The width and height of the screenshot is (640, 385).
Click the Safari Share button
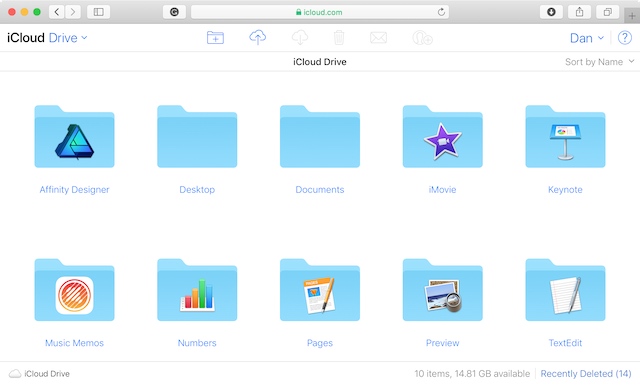coord(579,12)
